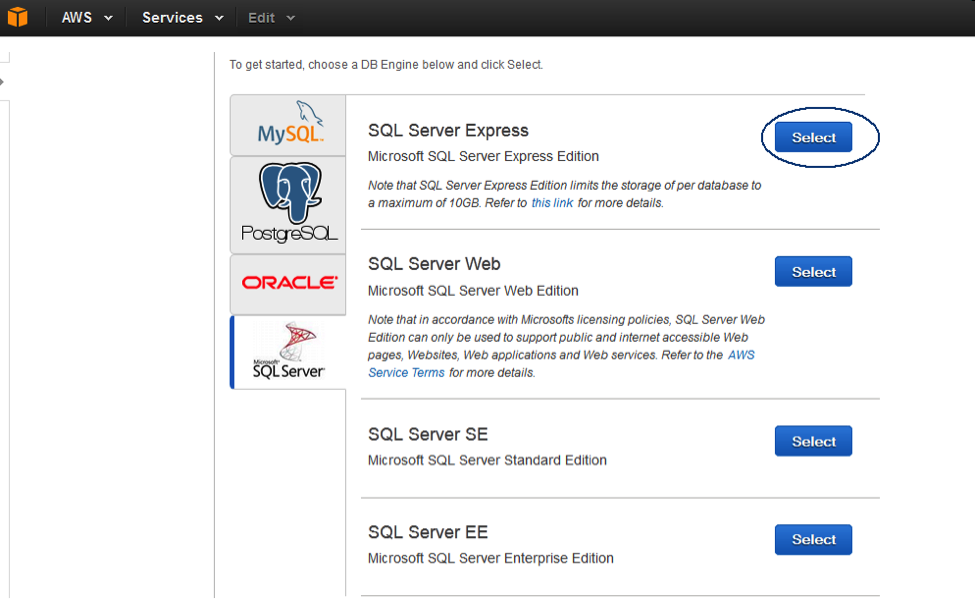Click the 'SQL Server SE' heading
Image resolution: width=975 pixels, height=599 pixels.
coord(428,434)
